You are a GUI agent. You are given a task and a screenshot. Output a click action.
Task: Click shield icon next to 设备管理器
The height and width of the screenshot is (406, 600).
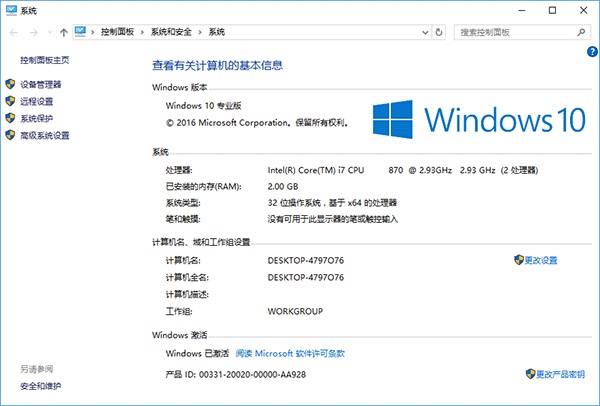pyautogui.click(x=10, y=84)
